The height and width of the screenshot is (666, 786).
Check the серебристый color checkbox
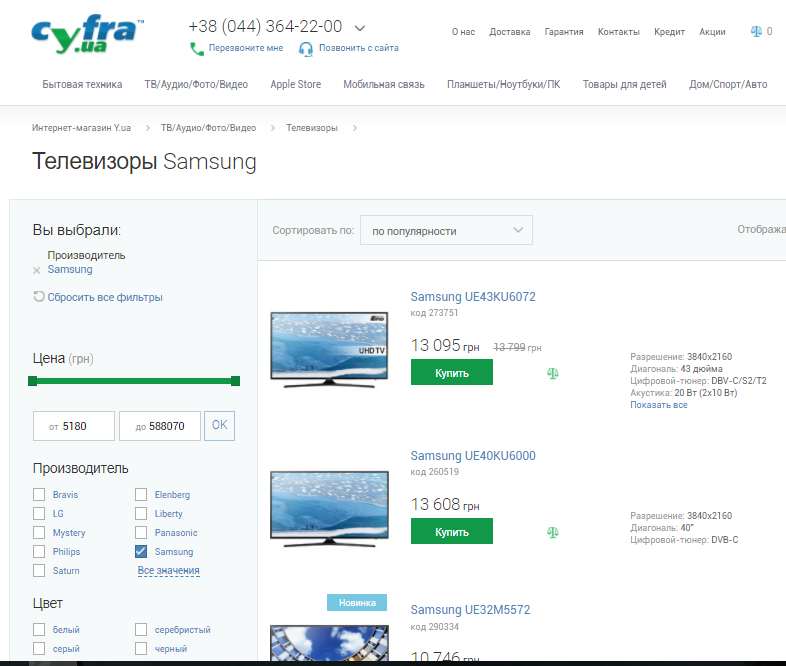point(141,629)
